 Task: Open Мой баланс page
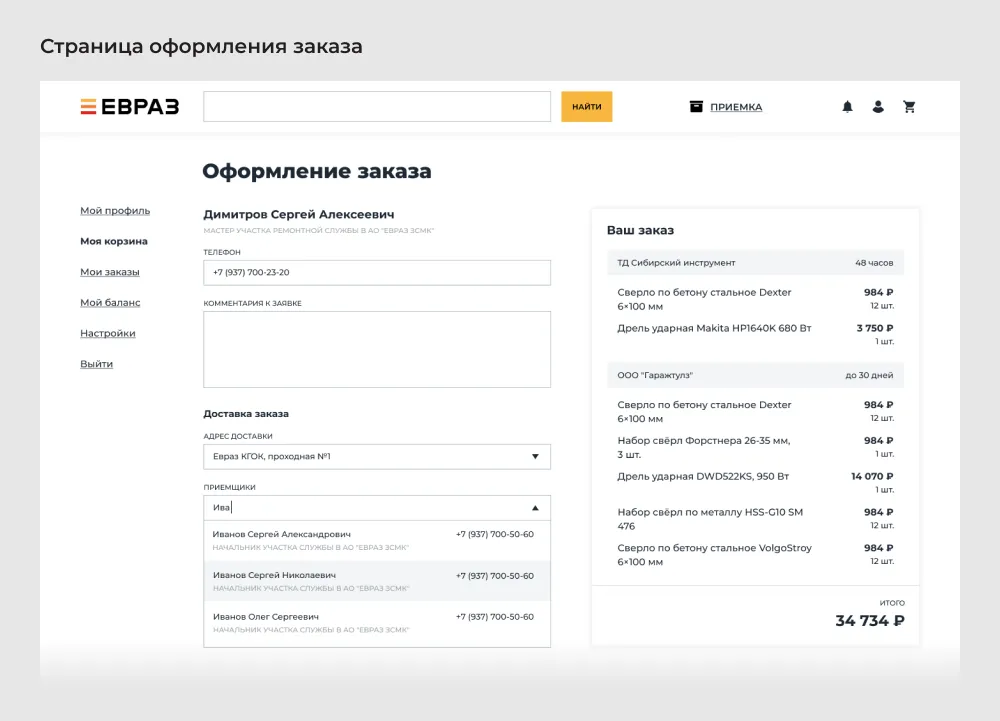pyautogui.click(x=110, y=302)
